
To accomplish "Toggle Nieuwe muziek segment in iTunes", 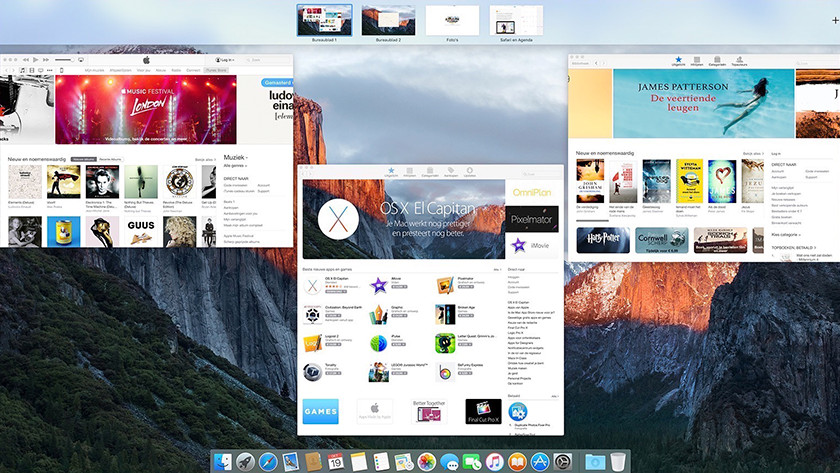I will [84, 159].
